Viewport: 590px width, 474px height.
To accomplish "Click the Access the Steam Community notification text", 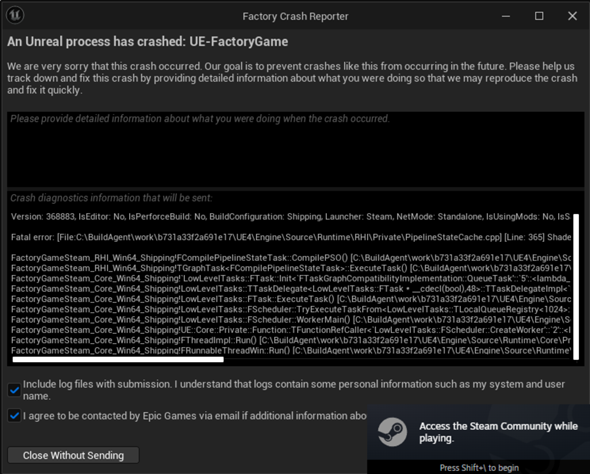I will [498, 432].
